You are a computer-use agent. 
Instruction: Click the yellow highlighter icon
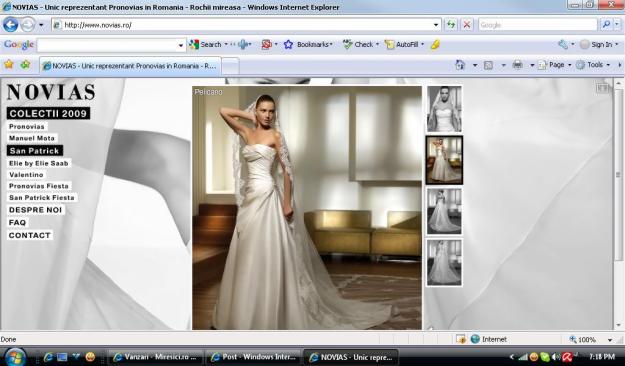435,45
